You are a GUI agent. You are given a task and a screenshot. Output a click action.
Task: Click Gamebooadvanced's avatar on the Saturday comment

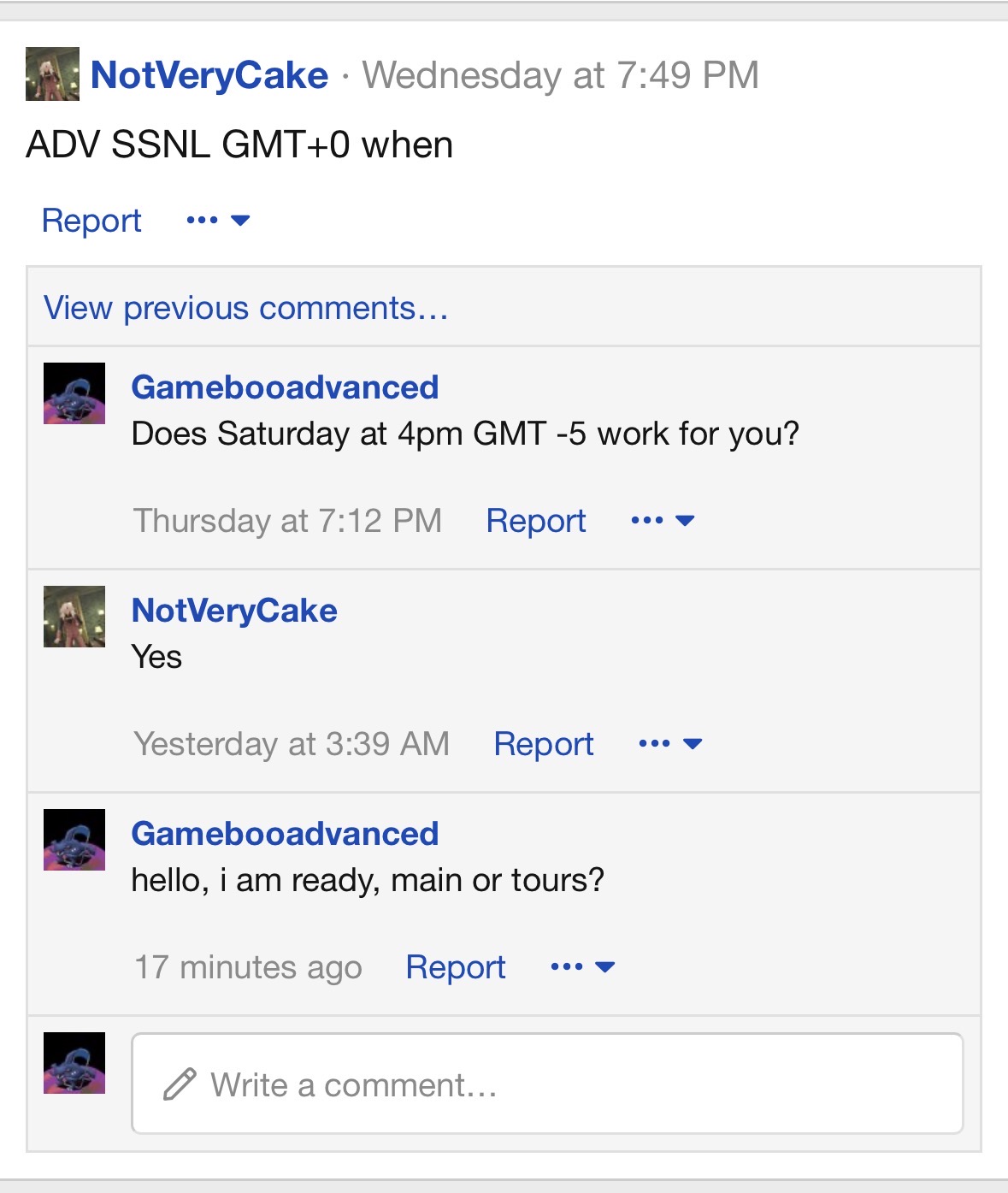click(74, 393)
